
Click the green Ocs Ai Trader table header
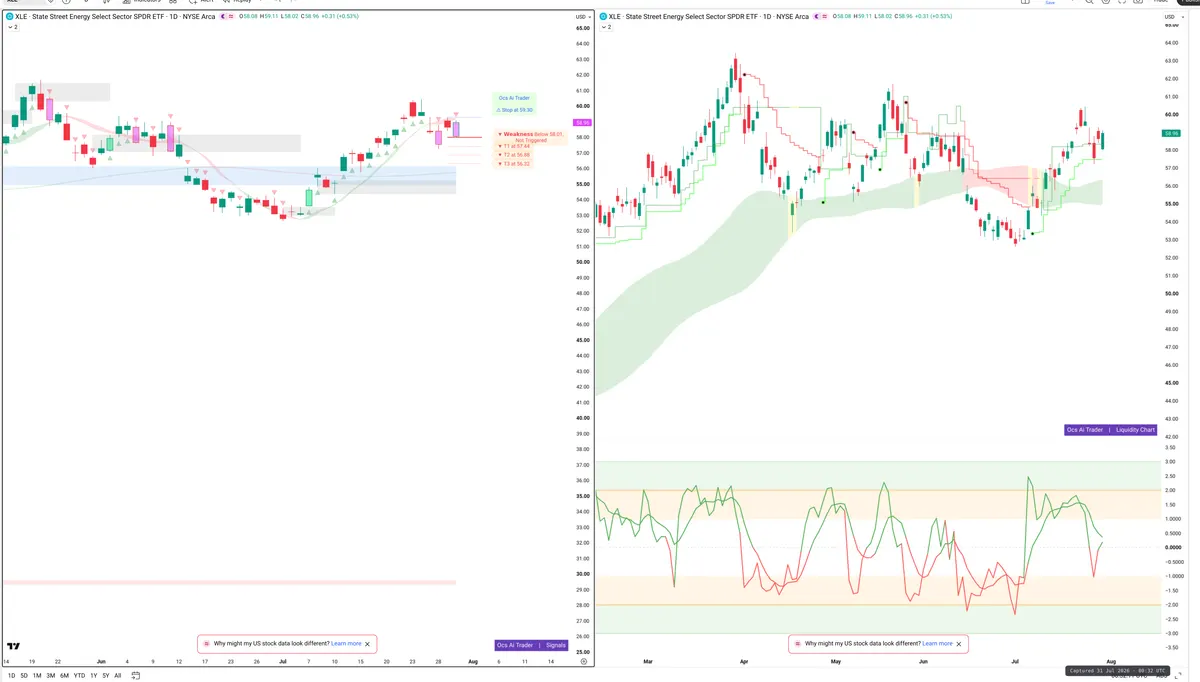(x=515, y=98)
